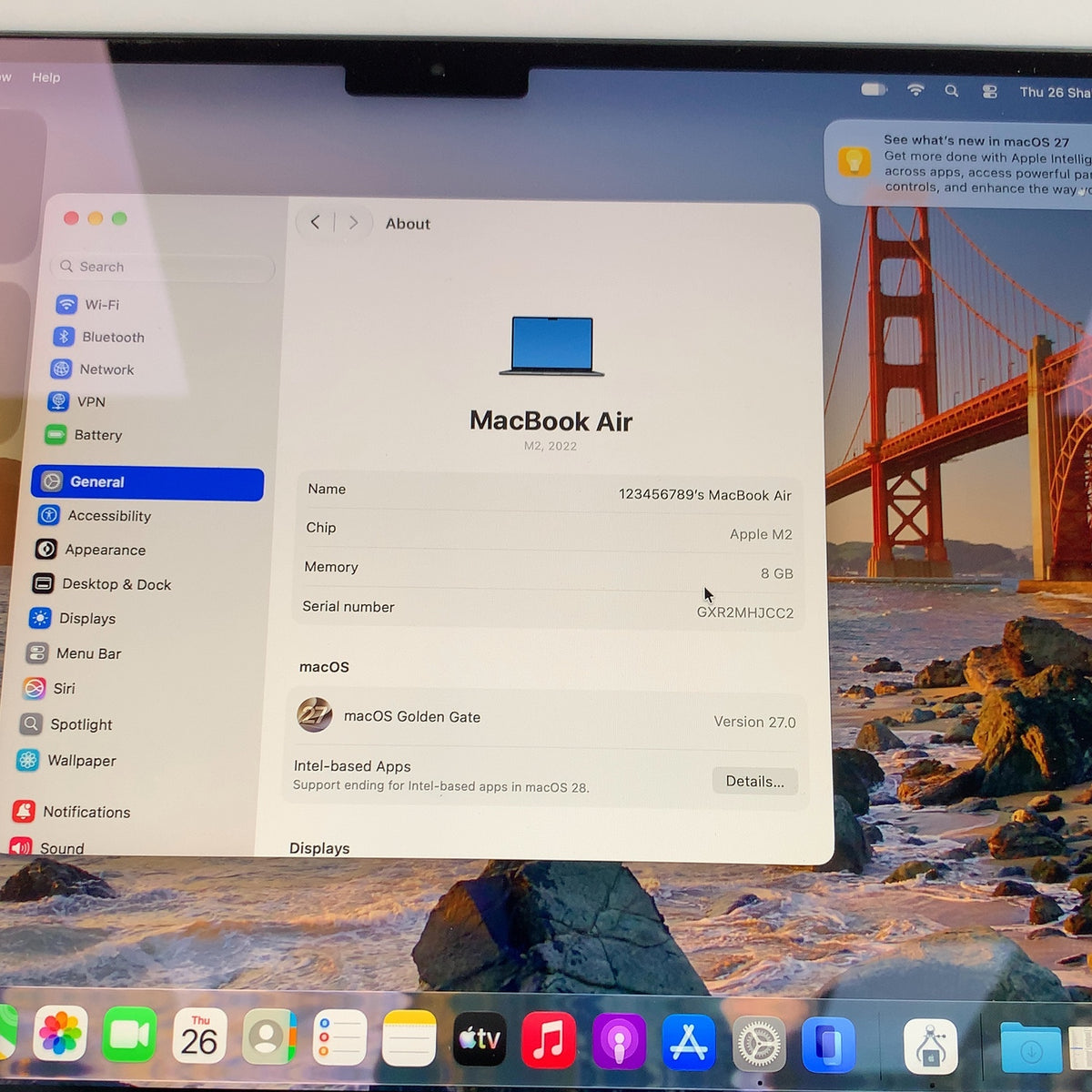Click the Wi-Fi menu bar icon
The width and height of the screenshot is (1092, 1092).
coord(915,90)
